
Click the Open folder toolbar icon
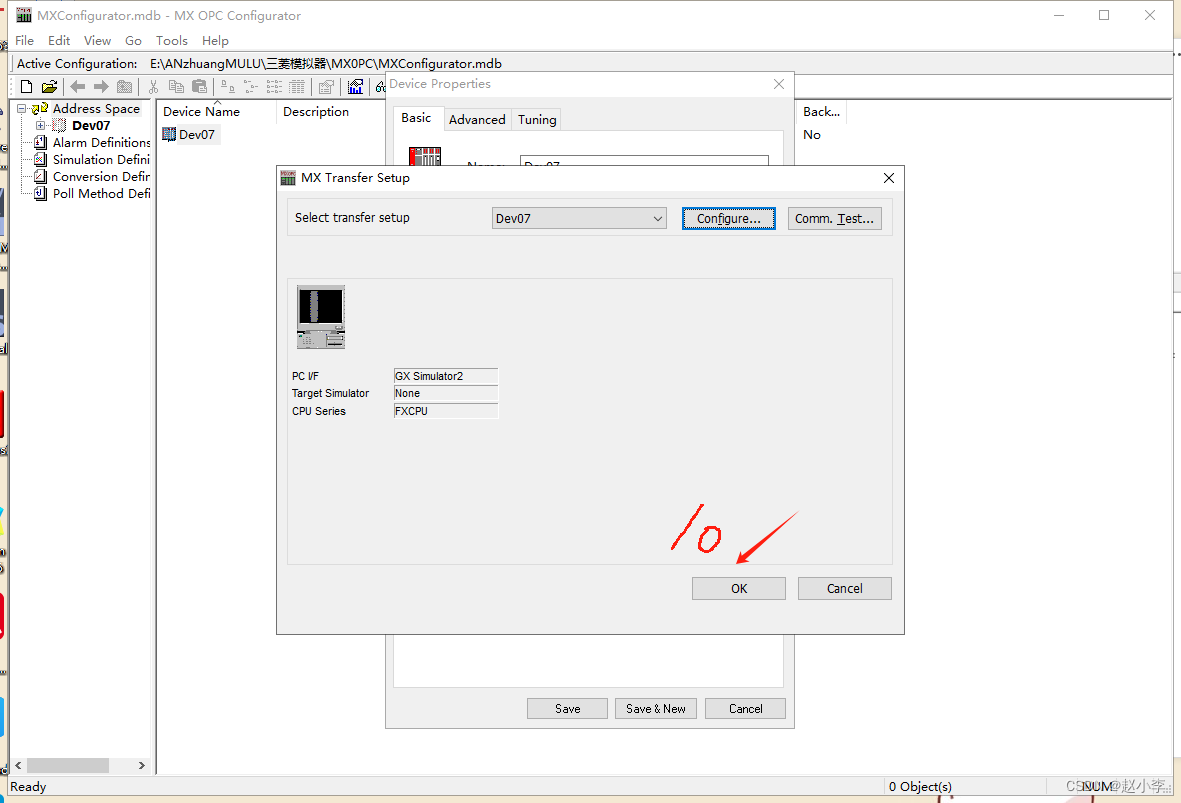click(50, 87)
